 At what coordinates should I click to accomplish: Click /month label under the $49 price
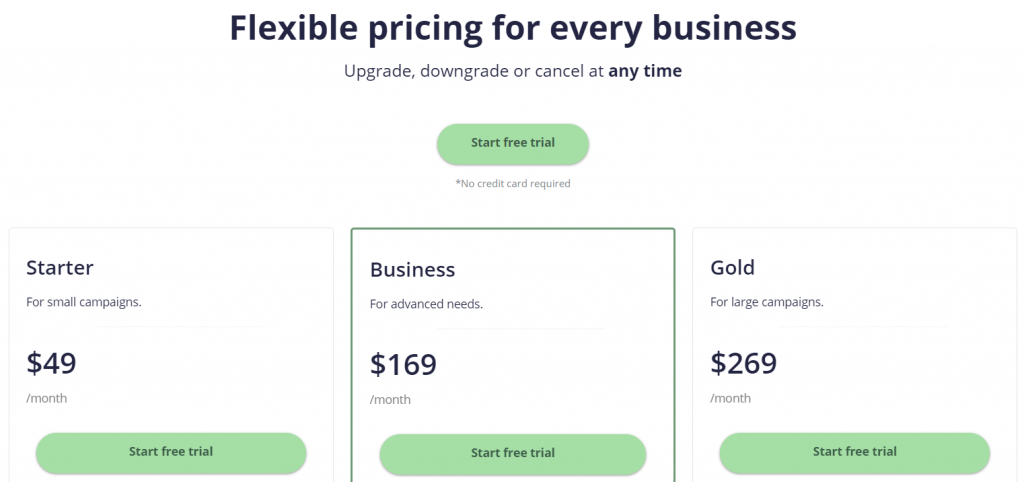47,398
